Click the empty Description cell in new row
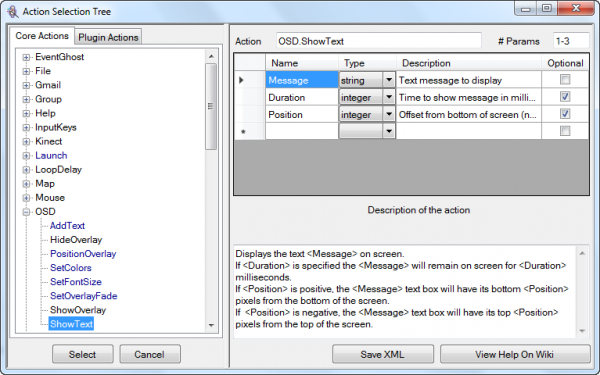 tap(469, 131)
